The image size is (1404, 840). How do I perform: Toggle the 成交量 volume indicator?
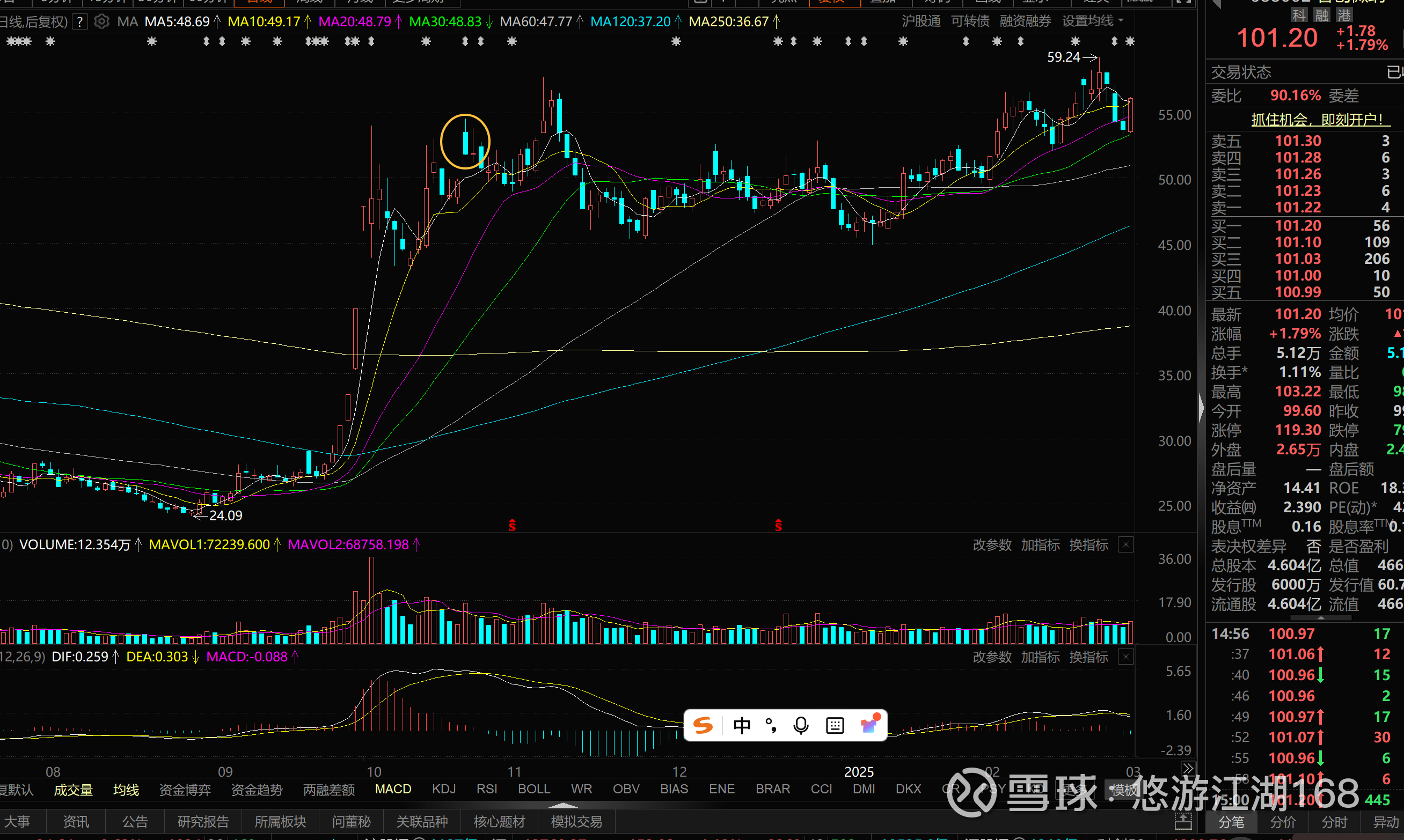point(73,790)
